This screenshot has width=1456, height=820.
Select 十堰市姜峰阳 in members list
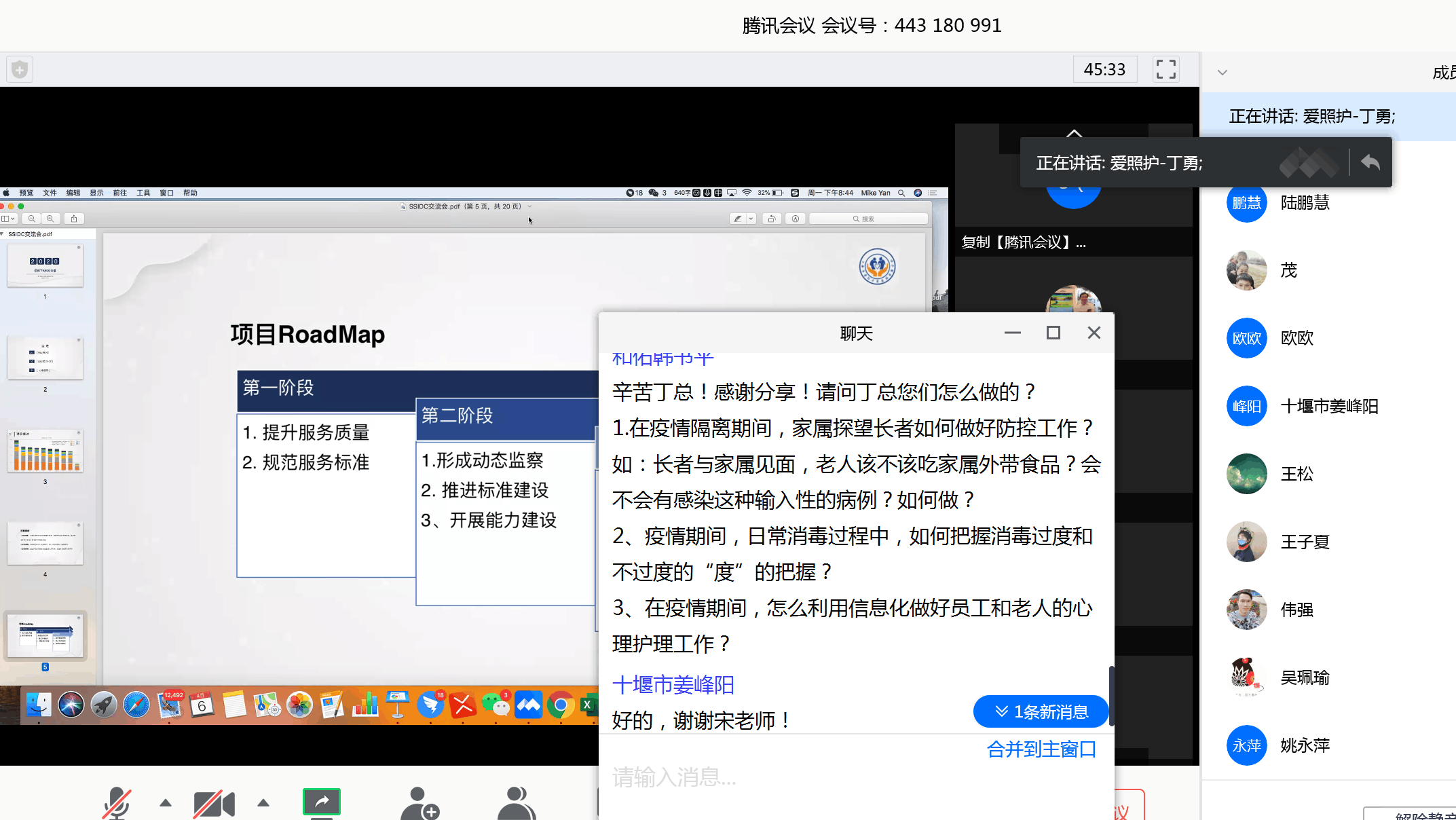(x=1329, y=406)
